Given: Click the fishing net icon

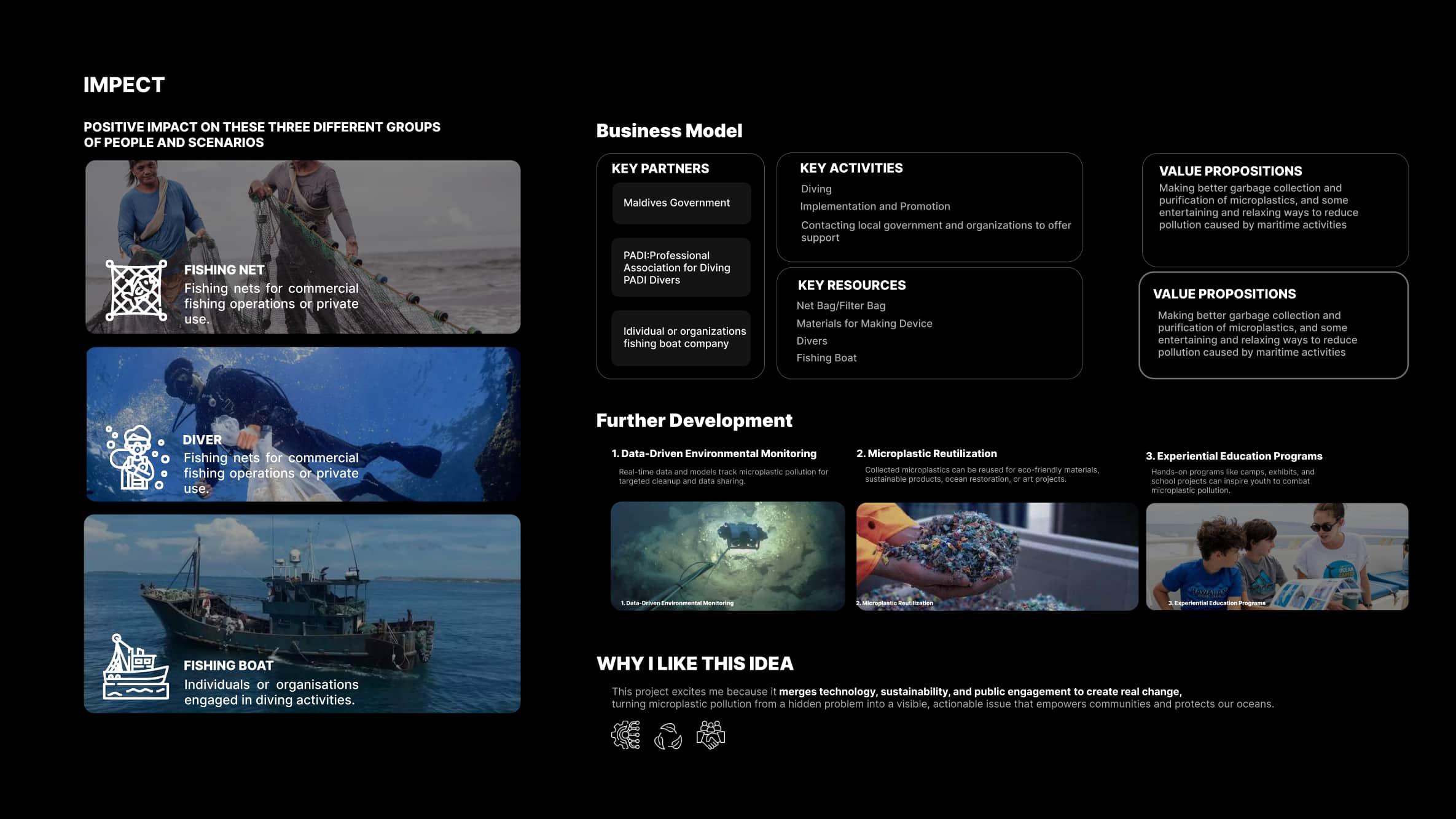Looking at the screenshot, I should pyautogui.click(x=136, y=290).
